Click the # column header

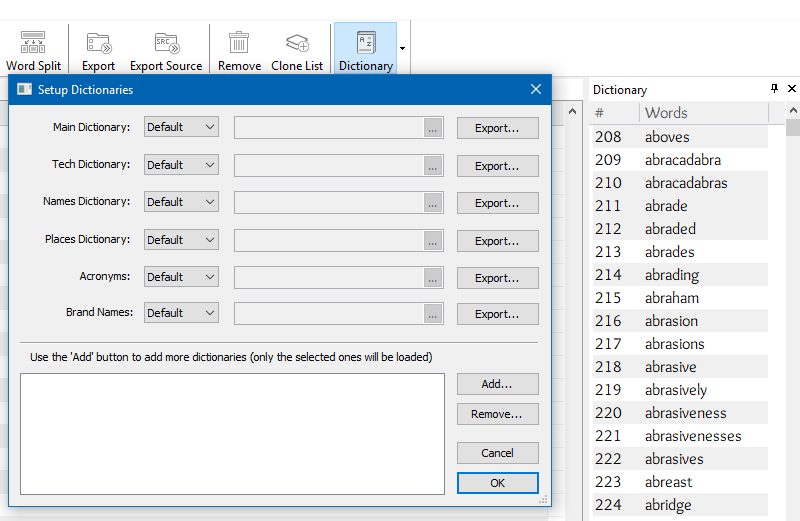(x=616, y=112)
